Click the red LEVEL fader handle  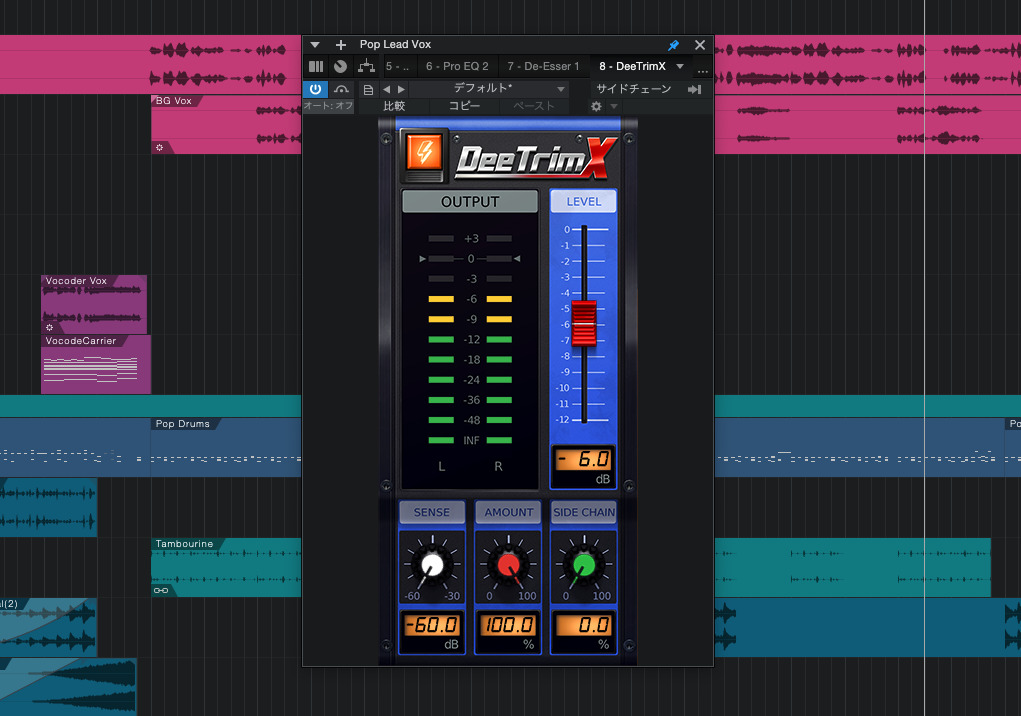pyautogui.click(x=583, y=324)
